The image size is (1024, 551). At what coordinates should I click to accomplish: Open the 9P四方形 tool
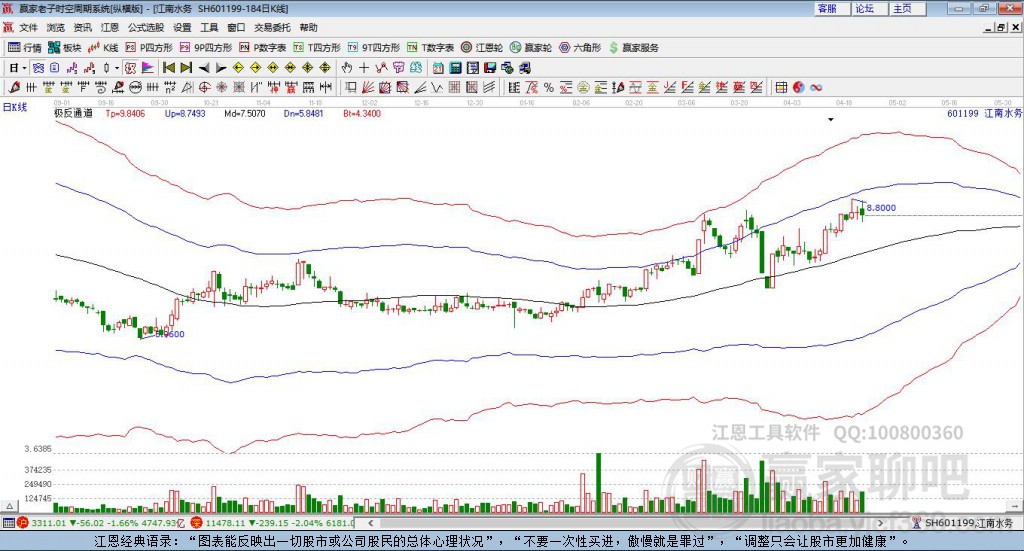206,48
